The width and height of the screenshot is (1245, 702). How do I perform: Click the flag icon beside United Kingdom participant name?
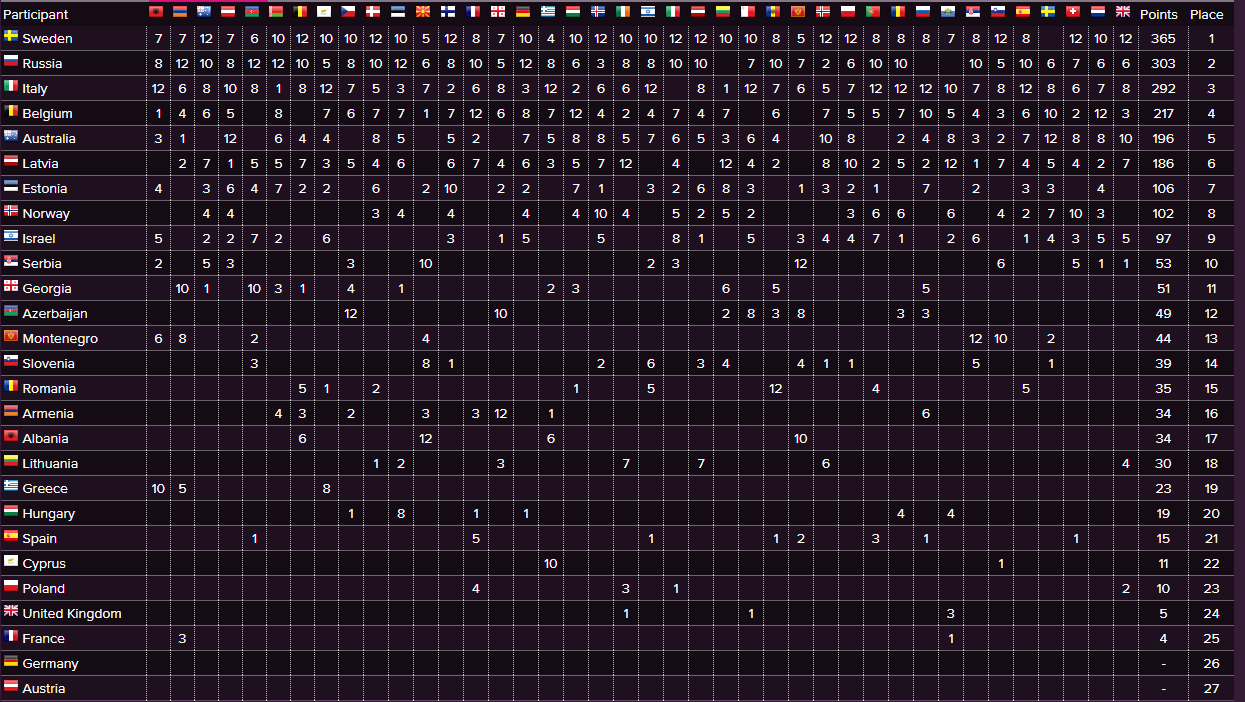tap(11, 611)
